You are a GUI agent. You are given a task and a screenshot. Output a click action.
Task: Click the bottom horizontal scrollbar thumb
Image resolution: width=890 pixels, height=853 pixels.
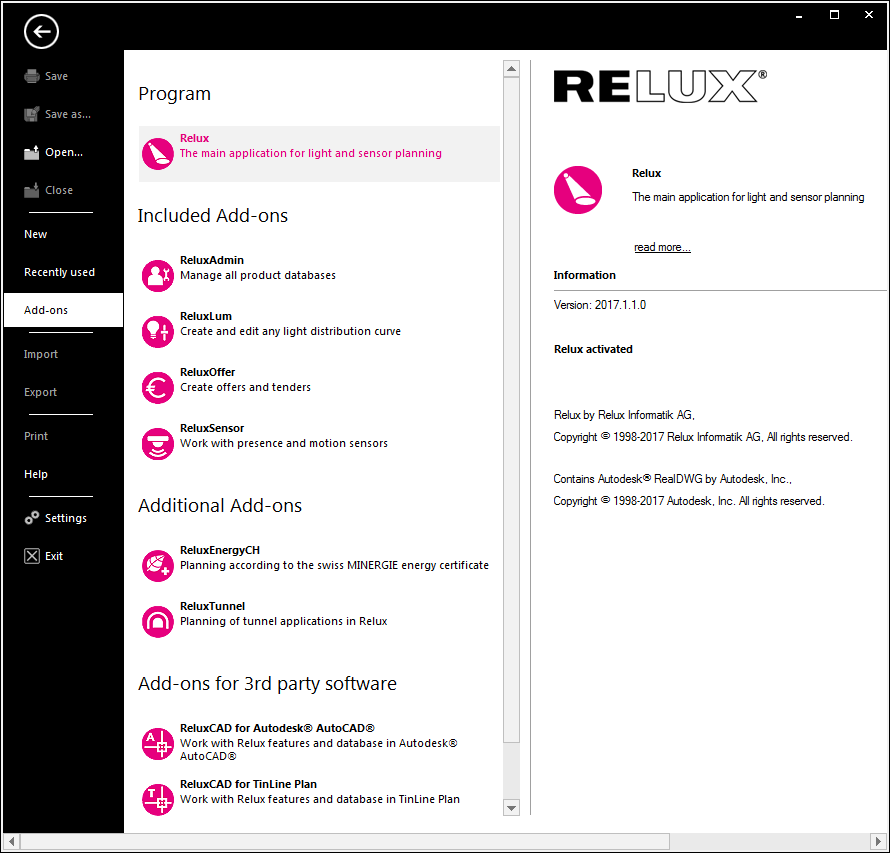(x=345, y=841)
